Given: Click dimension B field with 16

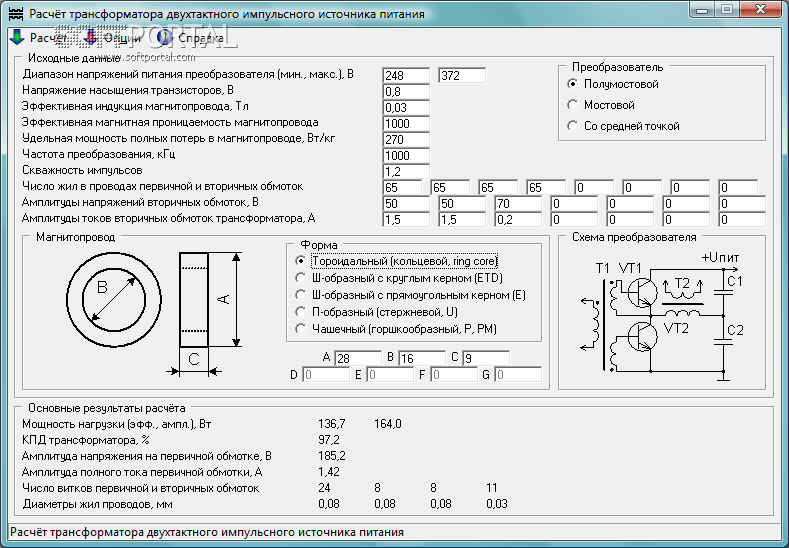Looking at the screenshot, I should (422, 358).
